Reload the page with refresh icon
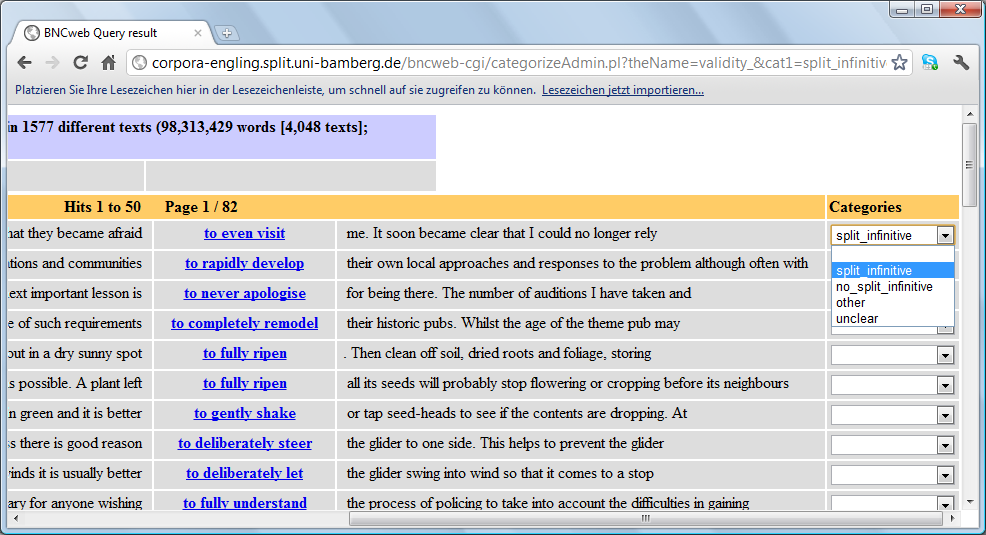 tap(80, 63)
